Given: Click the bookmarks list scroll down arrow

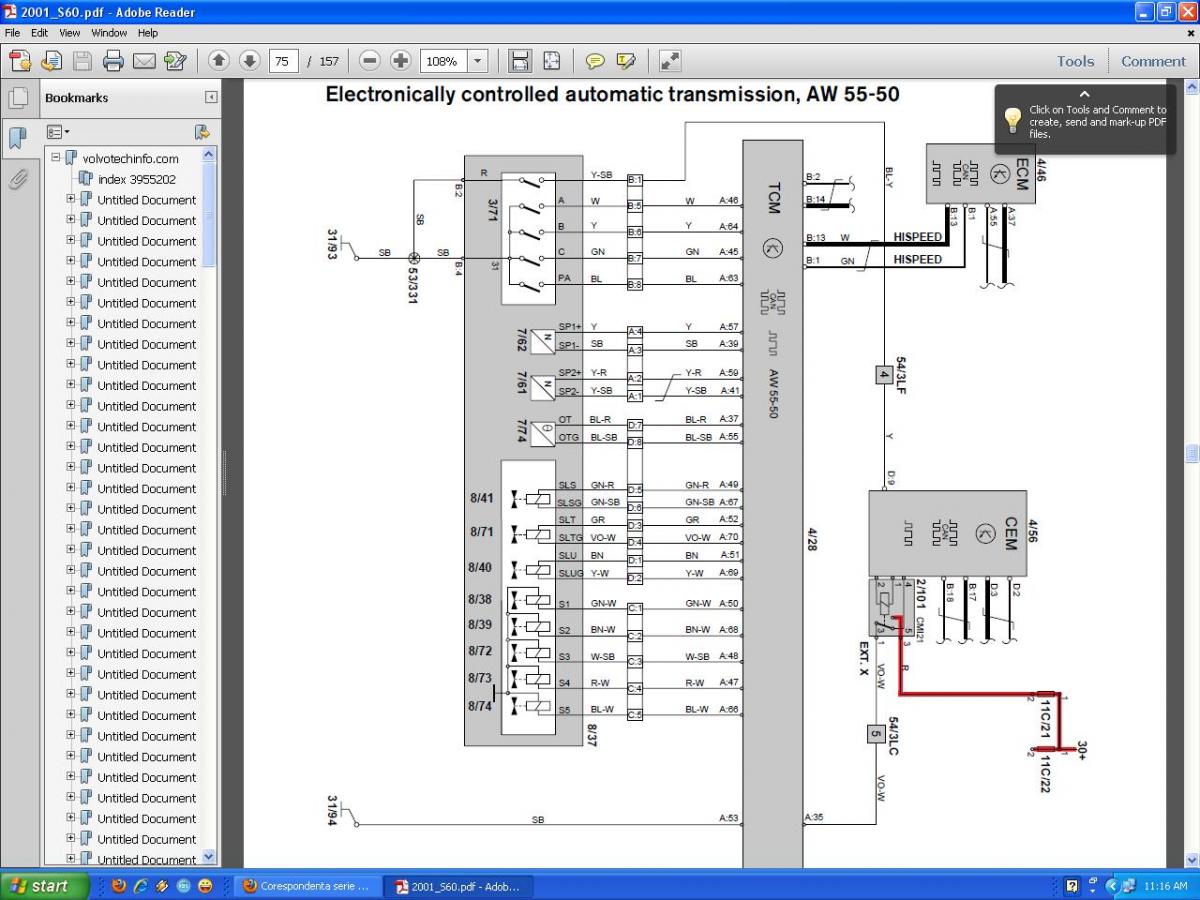Looking at the screenshot, I should (209, 857).
